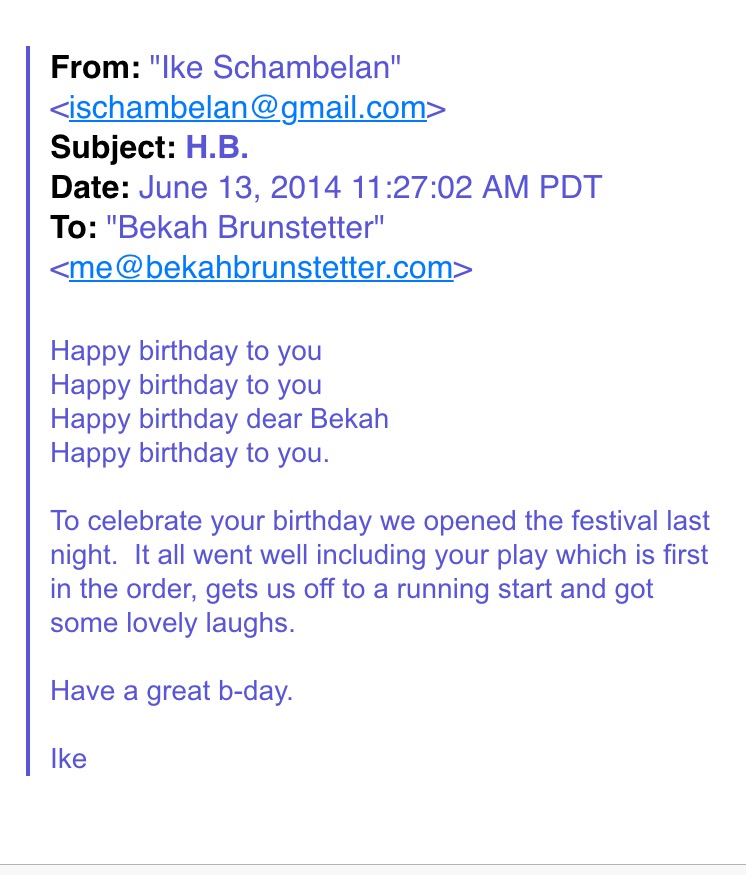Click the "Happy birthday dear Bekah" line

point(219,418)
